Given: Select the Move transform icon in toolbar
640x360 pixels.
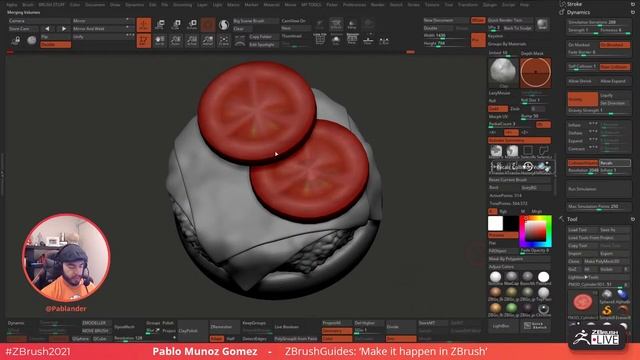Looking at the screenshot, I should (160, 24).
